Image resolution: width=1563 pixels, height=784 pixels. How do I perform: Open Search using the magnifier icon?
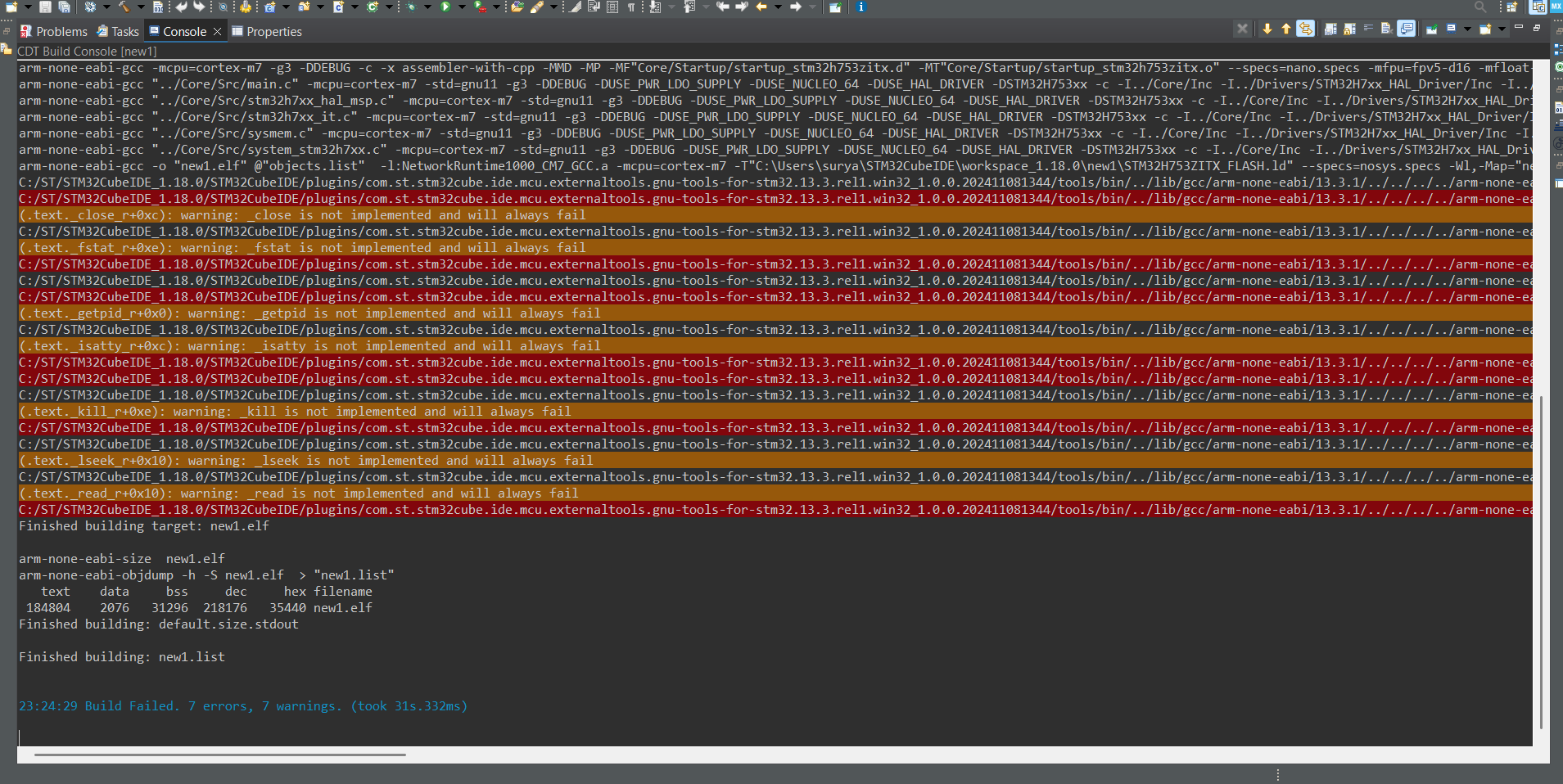(1479, 7)
